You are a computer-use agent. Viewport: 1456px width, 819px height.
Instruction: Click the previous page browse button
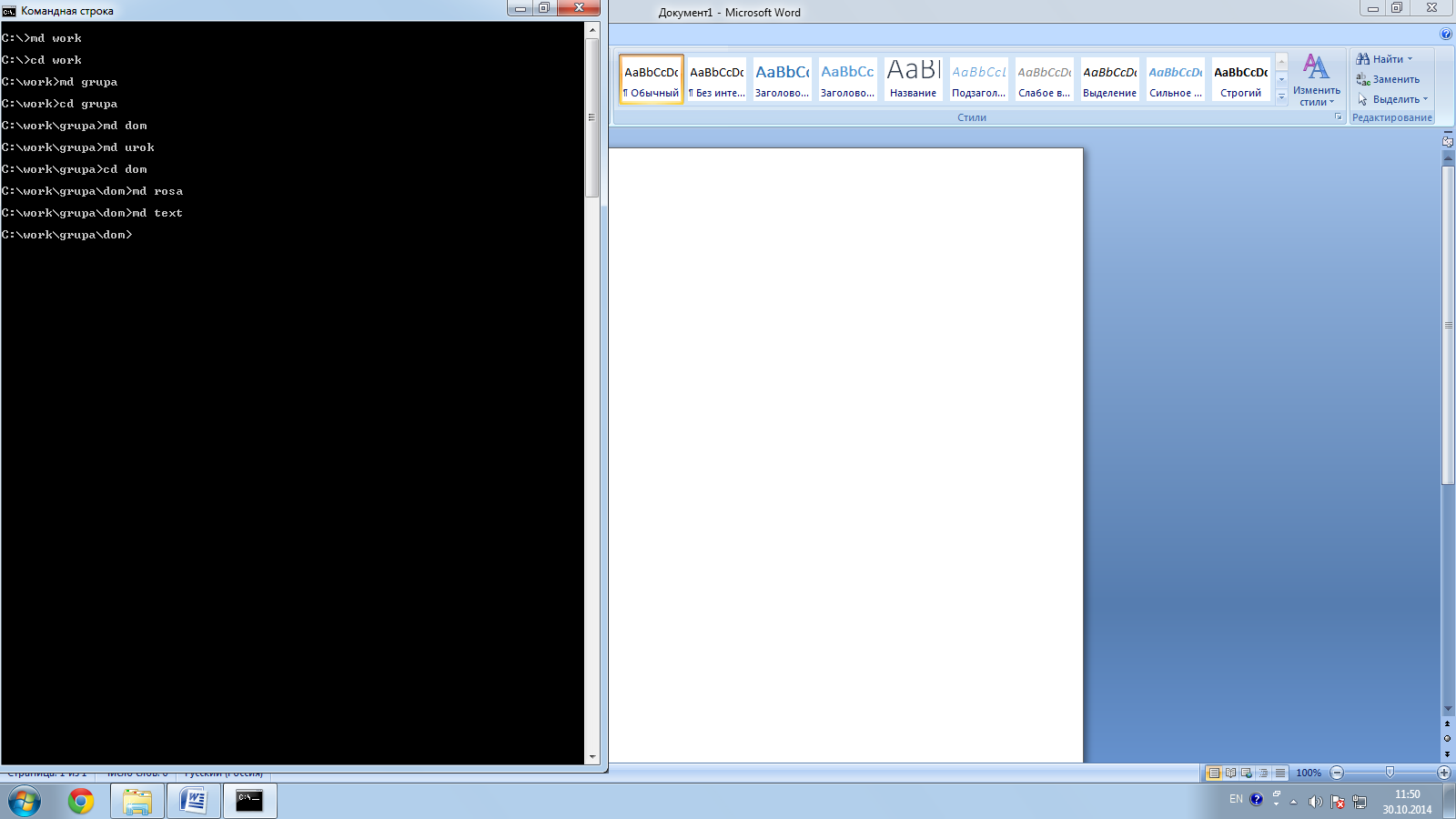[1448, 724]
